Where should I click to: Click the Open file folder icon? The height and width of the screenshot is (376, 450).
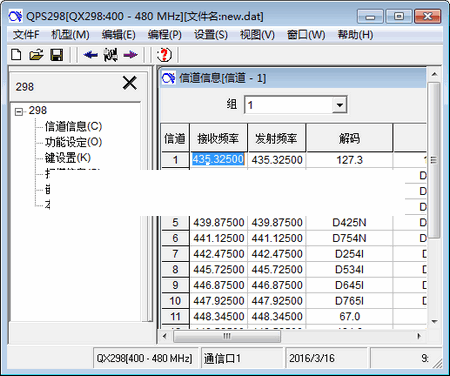click(x=36, y=55)
